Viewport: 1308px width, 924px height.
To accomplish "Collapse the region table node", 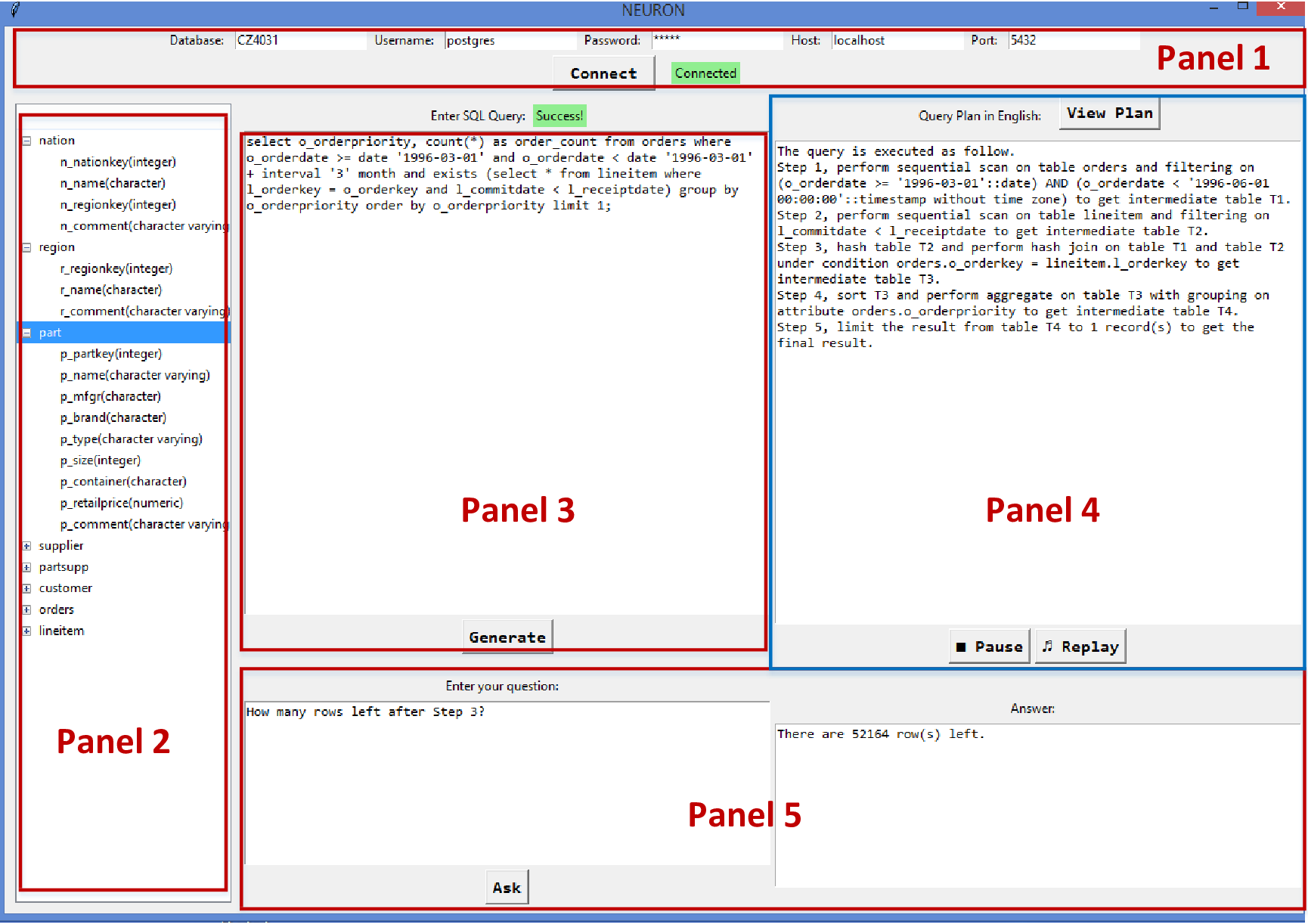I will [26, 247].
